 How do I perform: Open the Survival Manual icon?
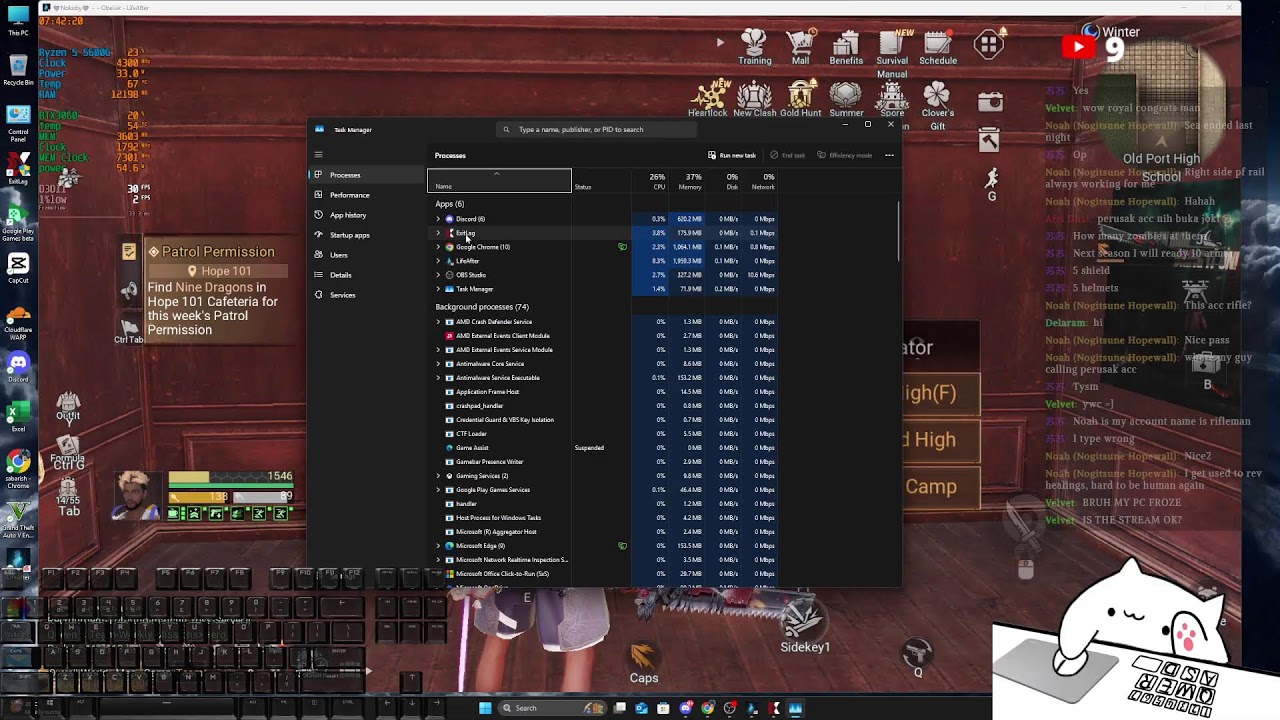[892, 53]
